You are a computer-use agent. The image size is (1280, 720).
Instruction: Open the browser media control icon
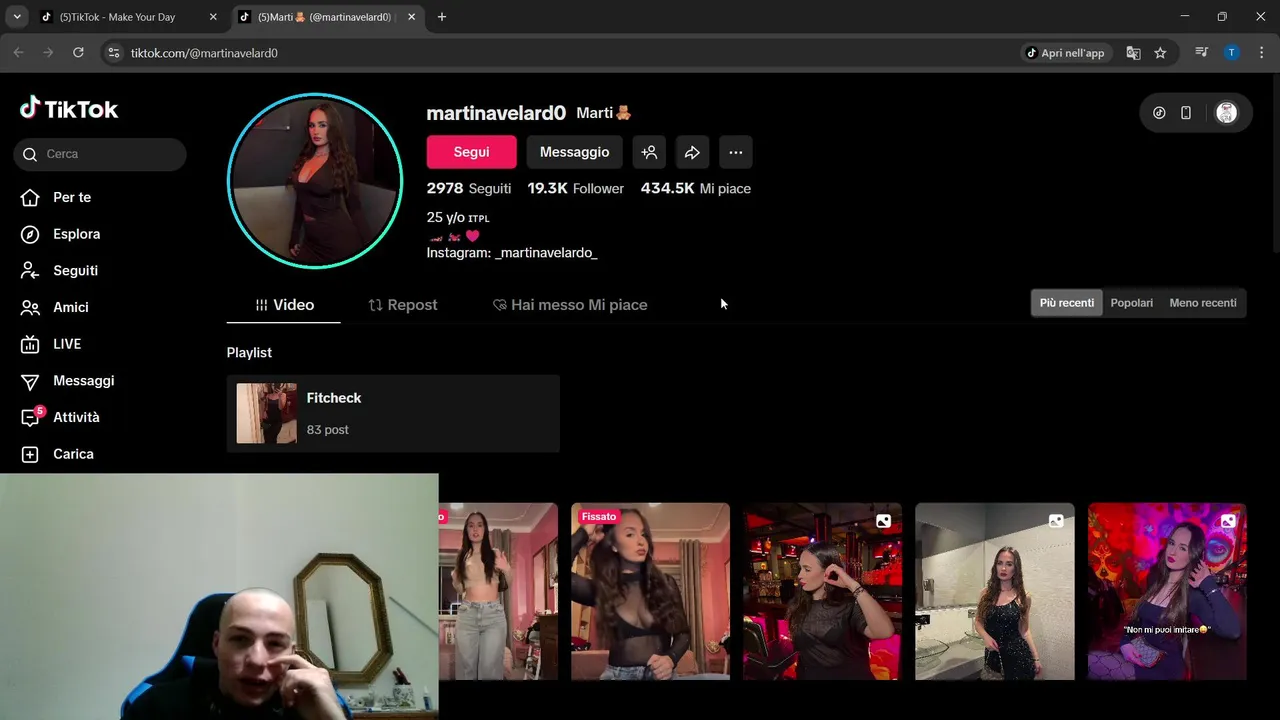coord(1202,53)
